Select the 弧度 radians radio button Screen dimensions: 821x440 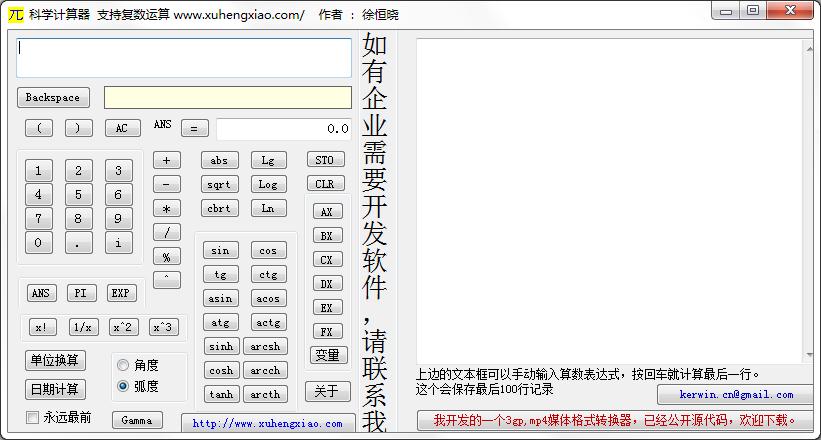pos(124,386)
